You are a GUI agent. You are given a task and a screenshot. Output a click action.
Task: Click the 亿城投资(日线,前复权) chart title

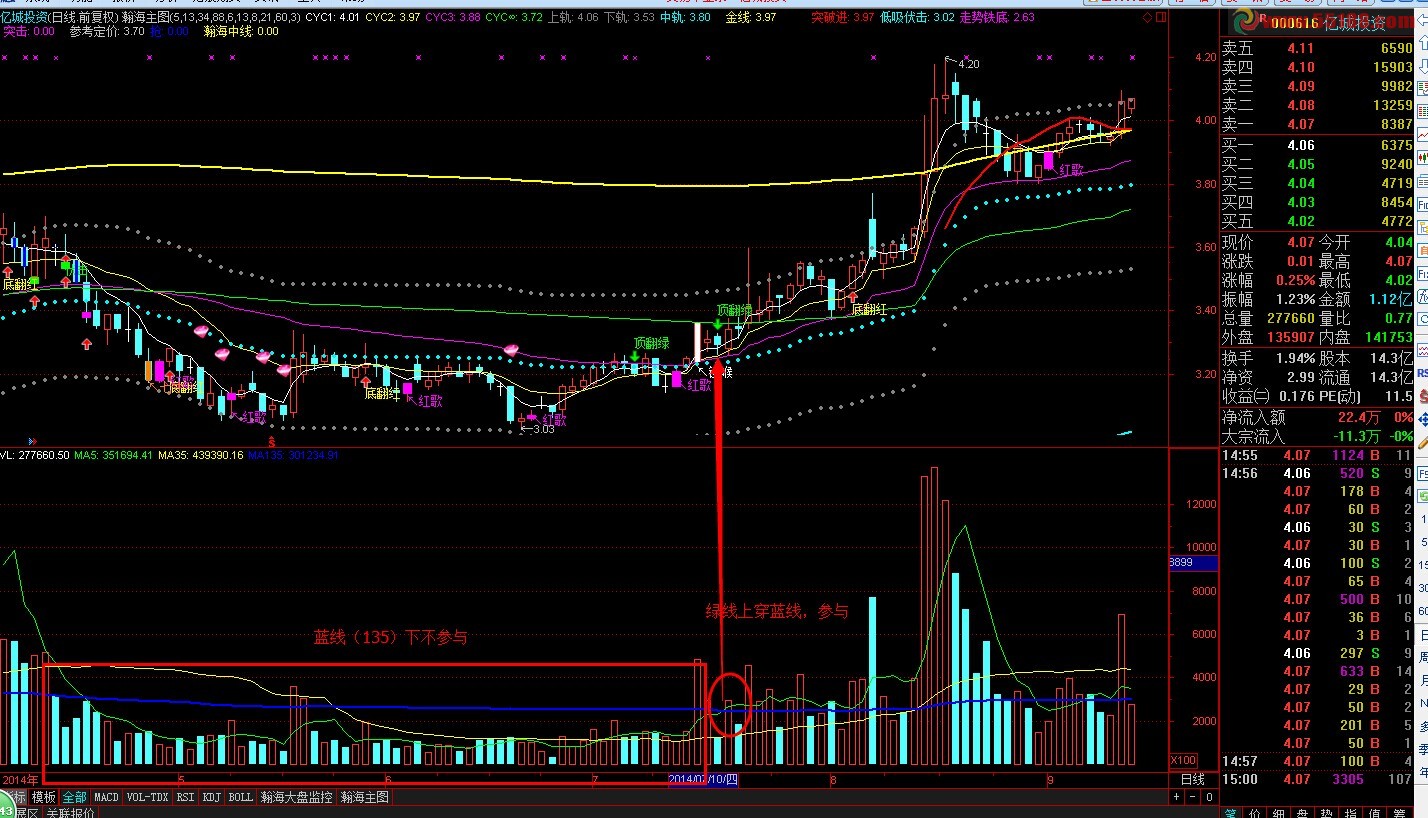60,18
